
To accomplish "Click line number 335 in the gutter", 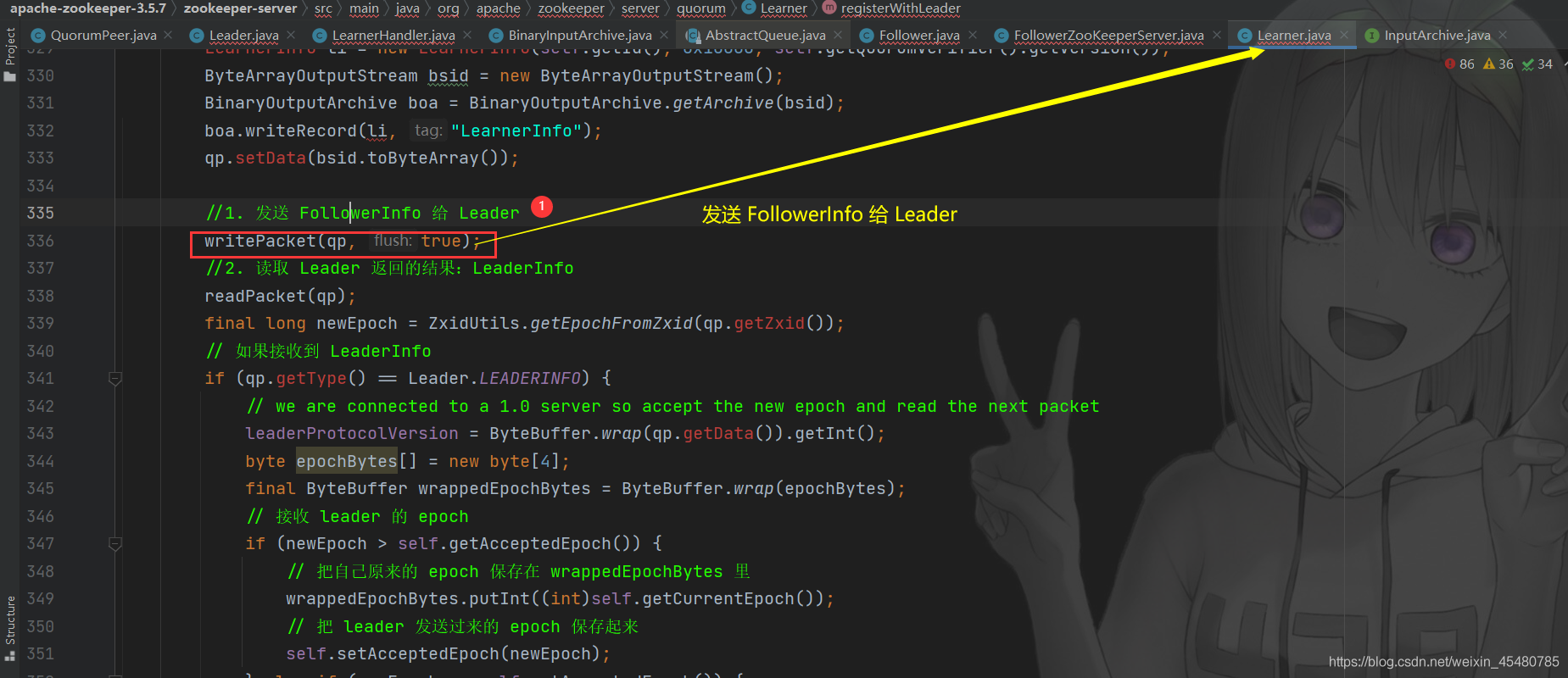I will pyautogui.click(x=40, y=213).
